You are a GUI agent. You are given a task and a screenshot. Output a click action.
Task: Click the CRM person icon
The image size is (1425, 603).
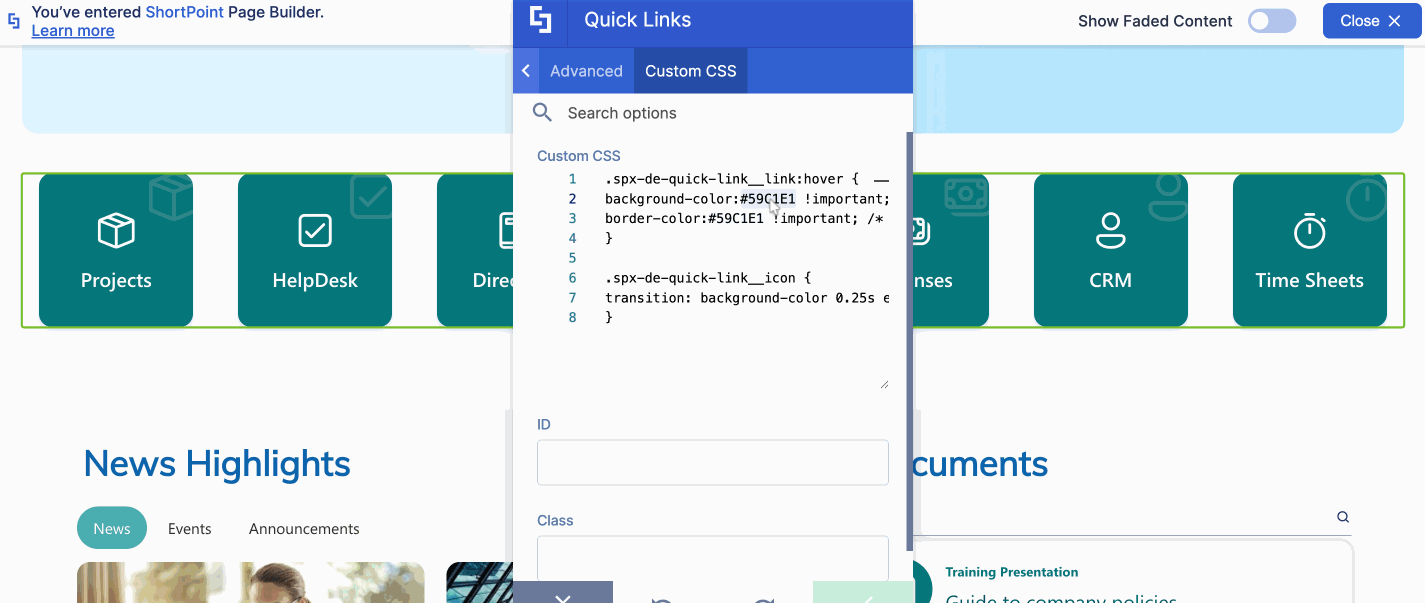(x=1110, y=230)
